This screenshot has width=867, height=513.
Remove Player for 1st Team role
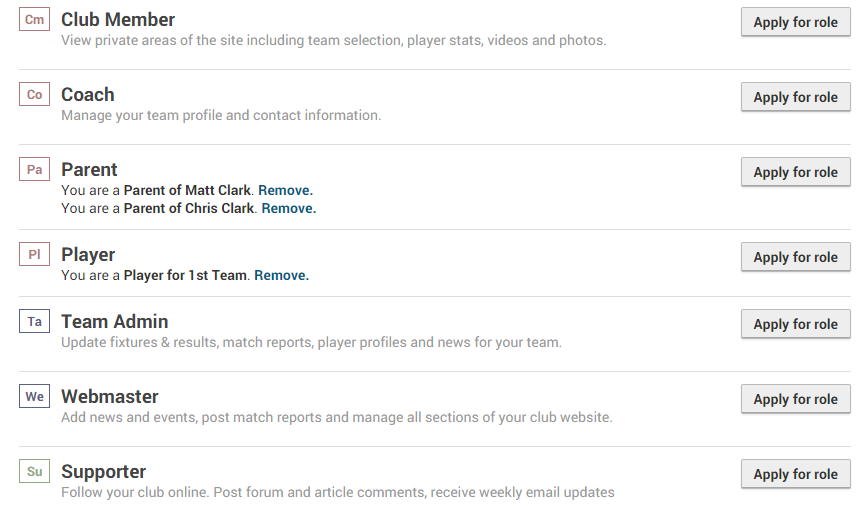(281, 275)
